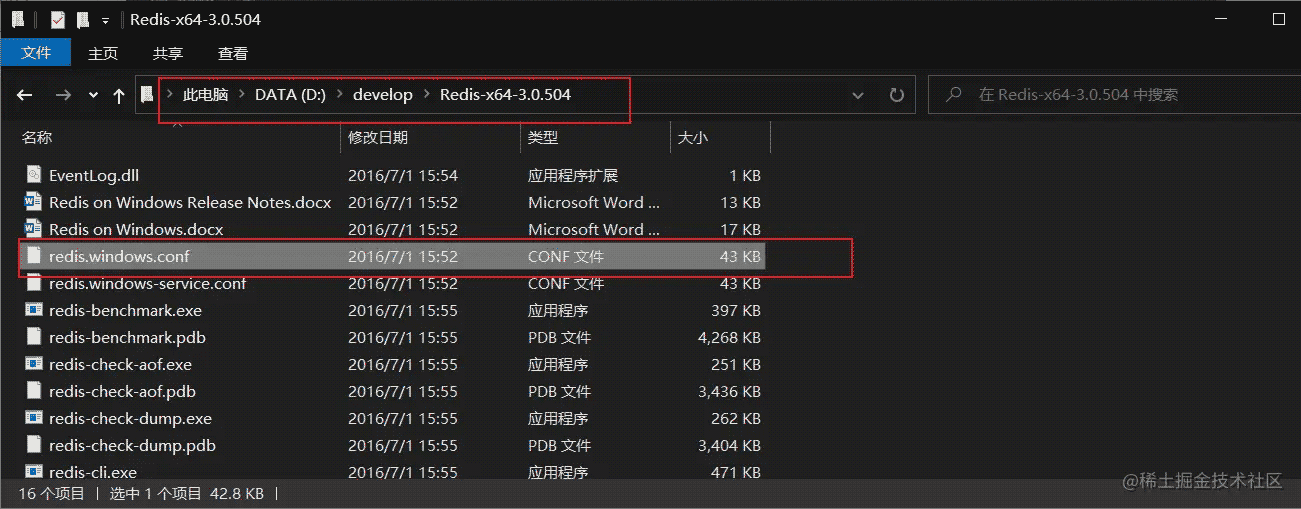Select Redis on Windows.docx Word icon

click(34, 229)
